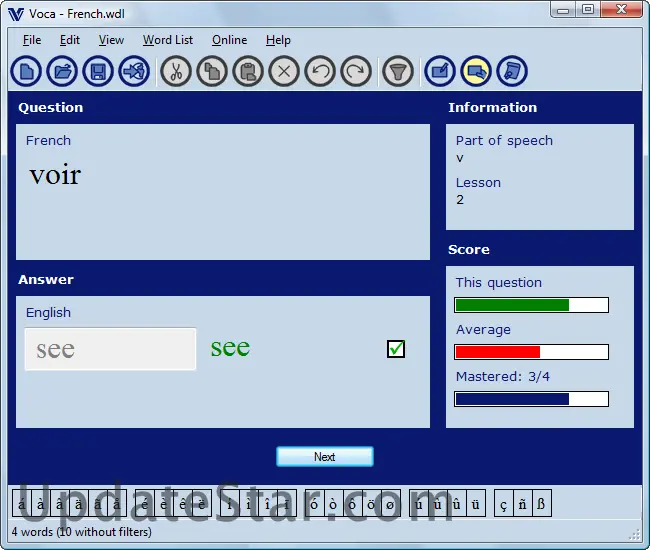Insert the ô character
This screenshot has width=650, height=550.
[352, 503]
